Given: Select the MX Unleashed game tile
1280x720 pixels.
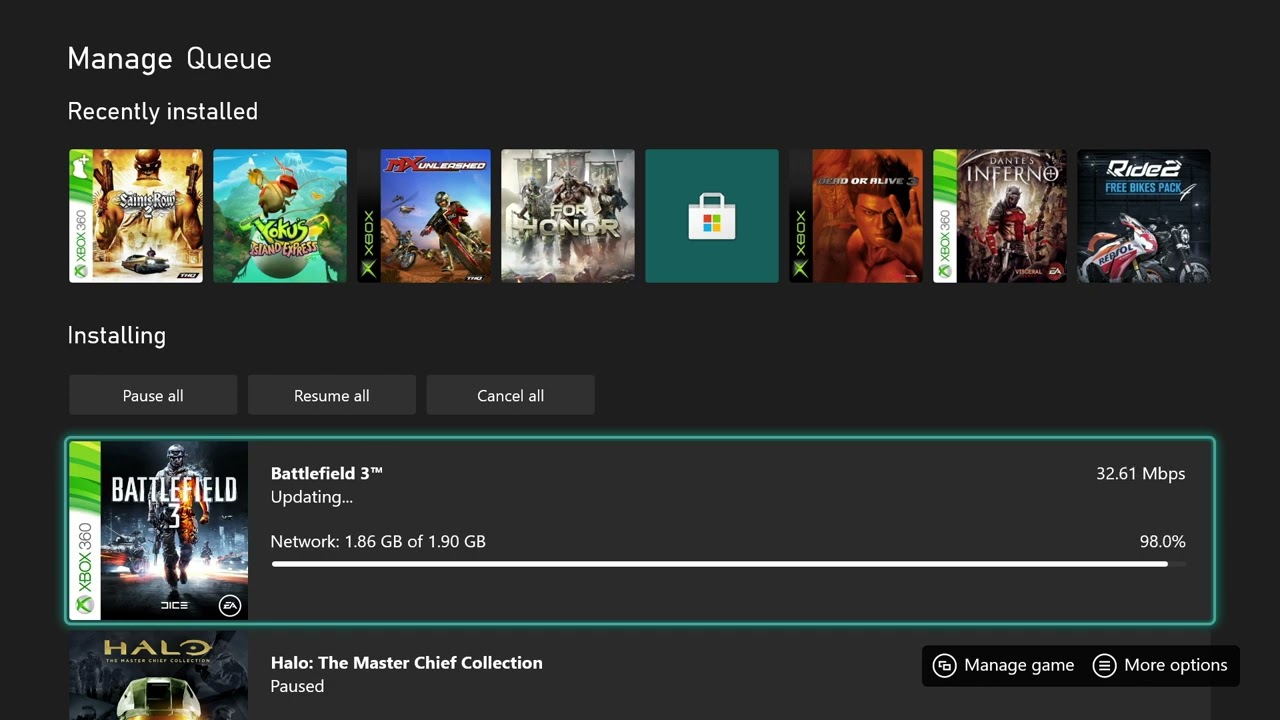Looking at the screenshot, I should pos(424,216).
